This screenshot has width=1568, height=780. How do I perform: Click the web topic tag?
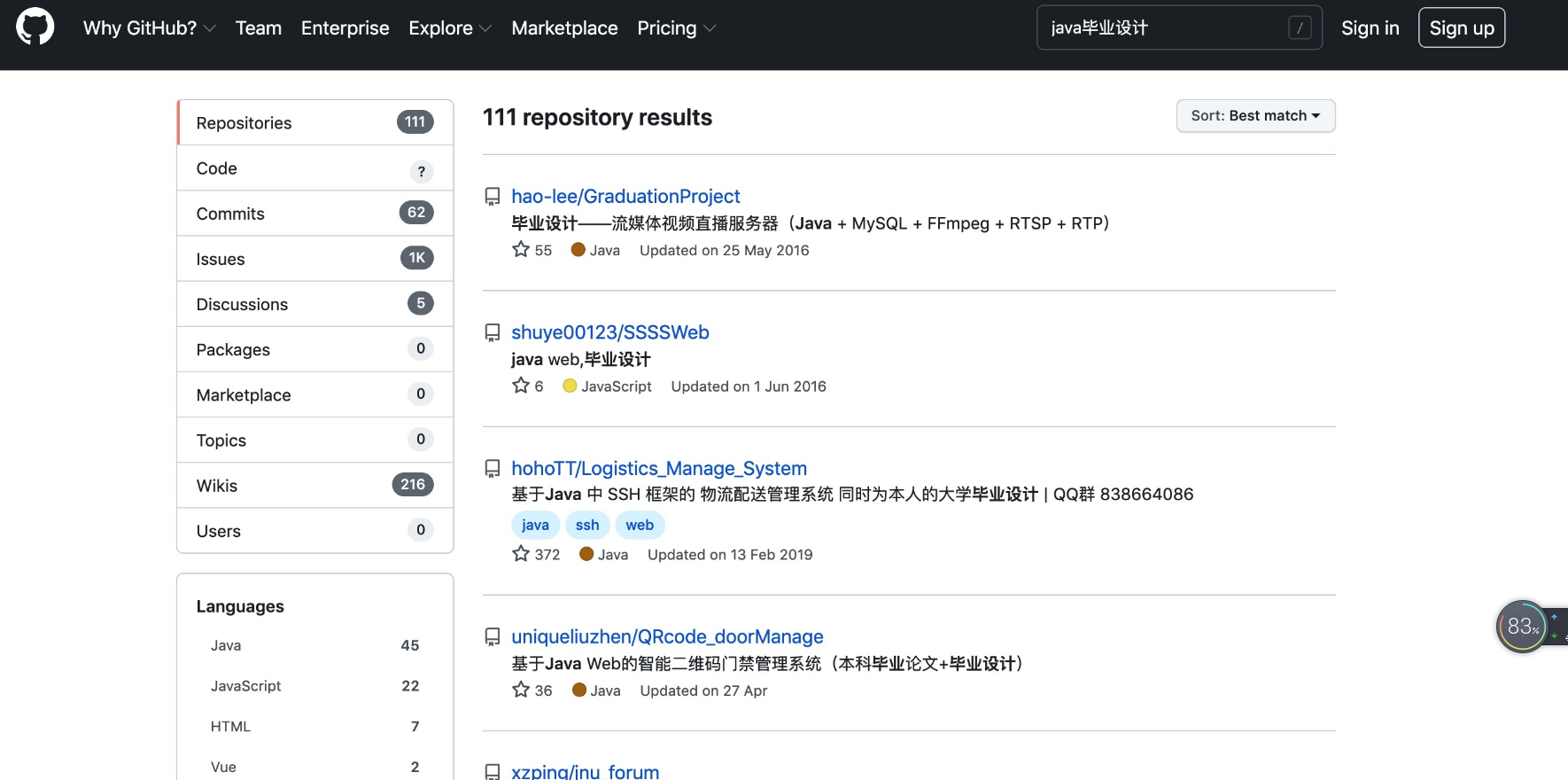click(640, 525)
